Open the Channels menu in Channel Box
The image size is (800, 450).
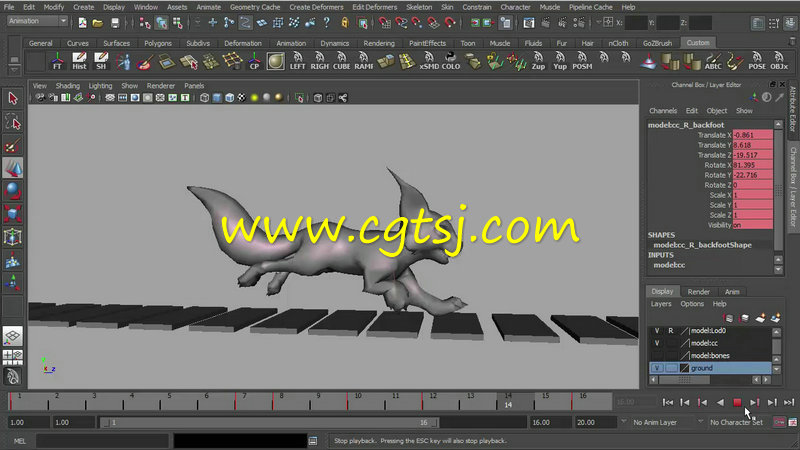(x=663, y=111)
